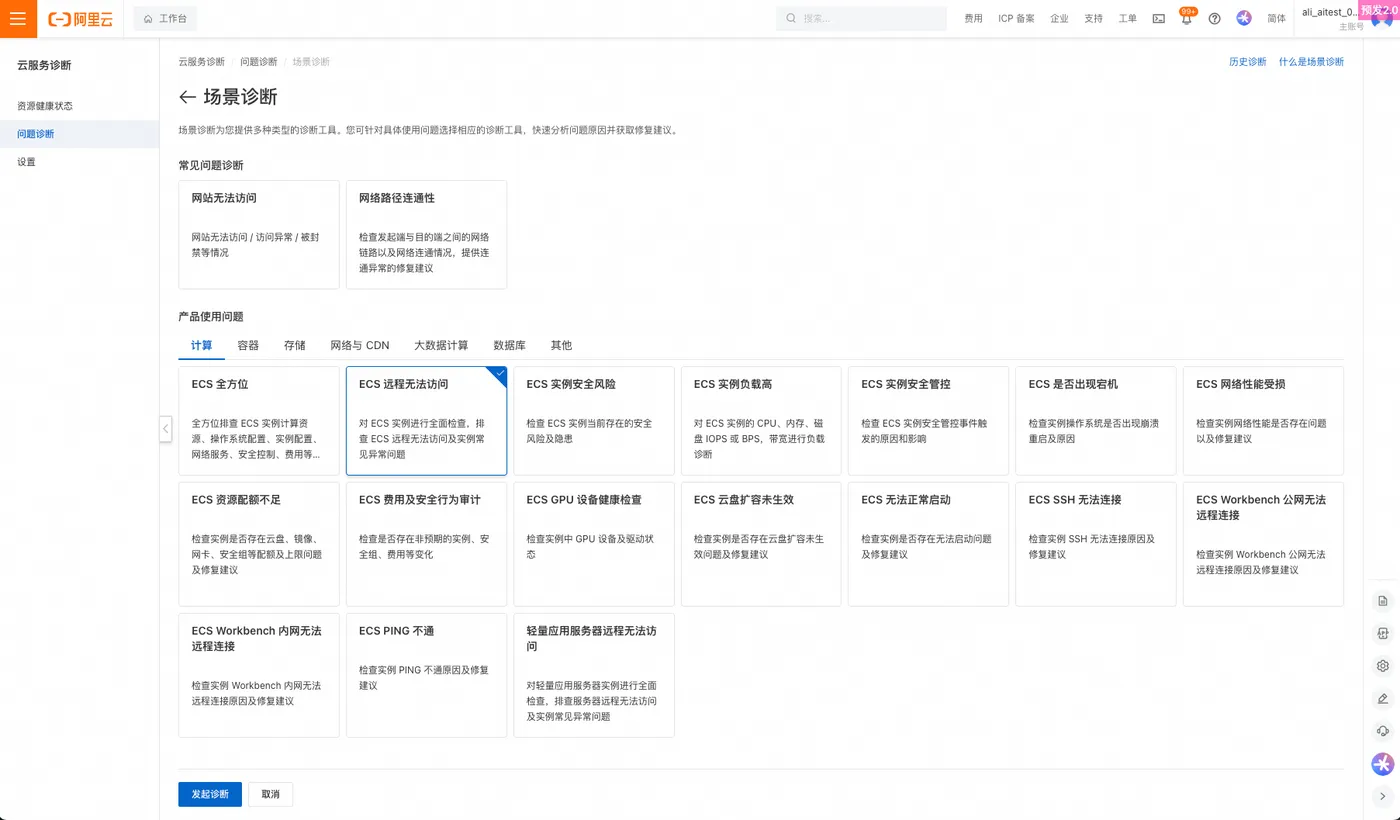Switch to the 网络与 CDN tab
The width and height of the screenshot is (1400, 820).
pos(360,346)
